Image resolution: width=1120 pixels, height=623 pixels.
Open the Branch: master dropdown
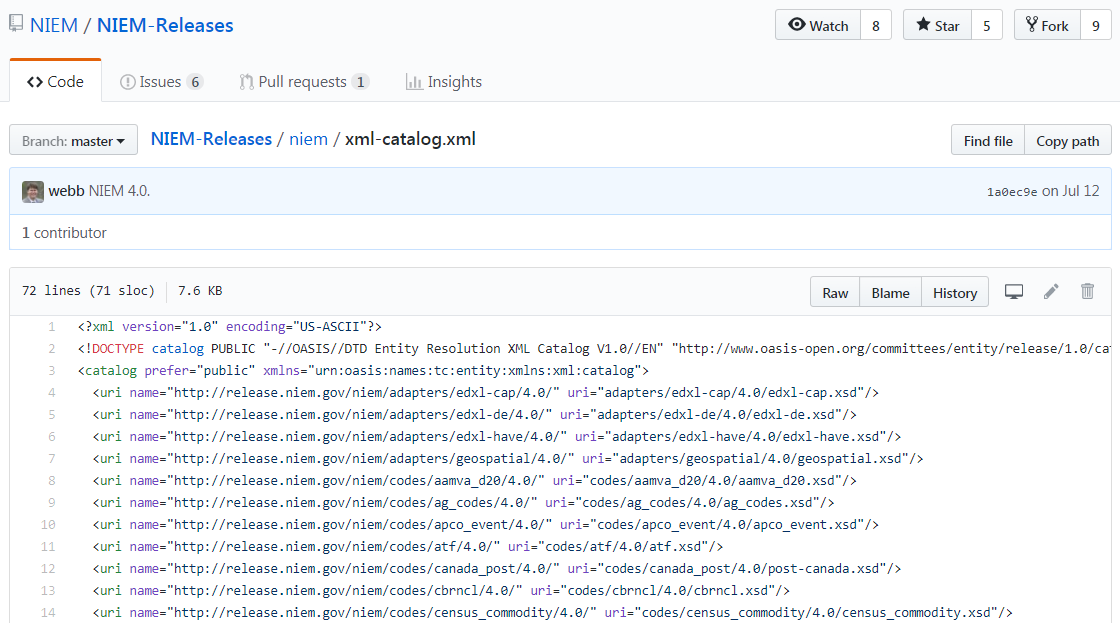73,141
